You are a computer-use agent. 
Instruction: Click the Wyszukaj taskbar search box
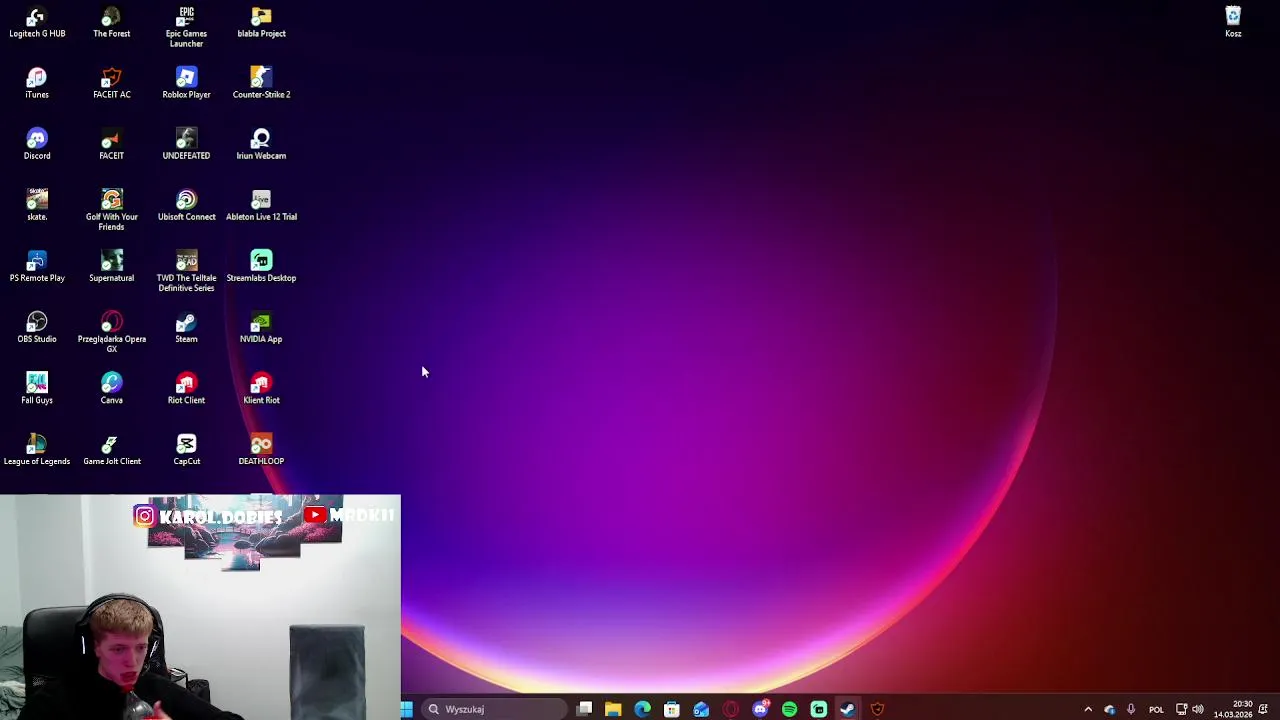[494, 709]
